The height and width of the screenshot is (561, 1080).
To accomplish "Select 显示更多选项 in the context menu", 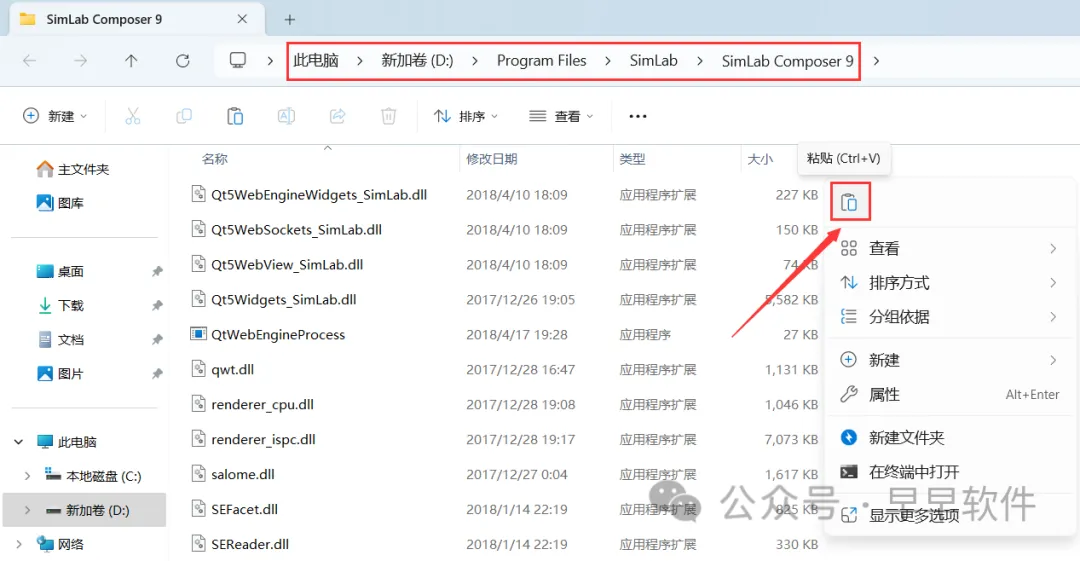I will [951, 515].
